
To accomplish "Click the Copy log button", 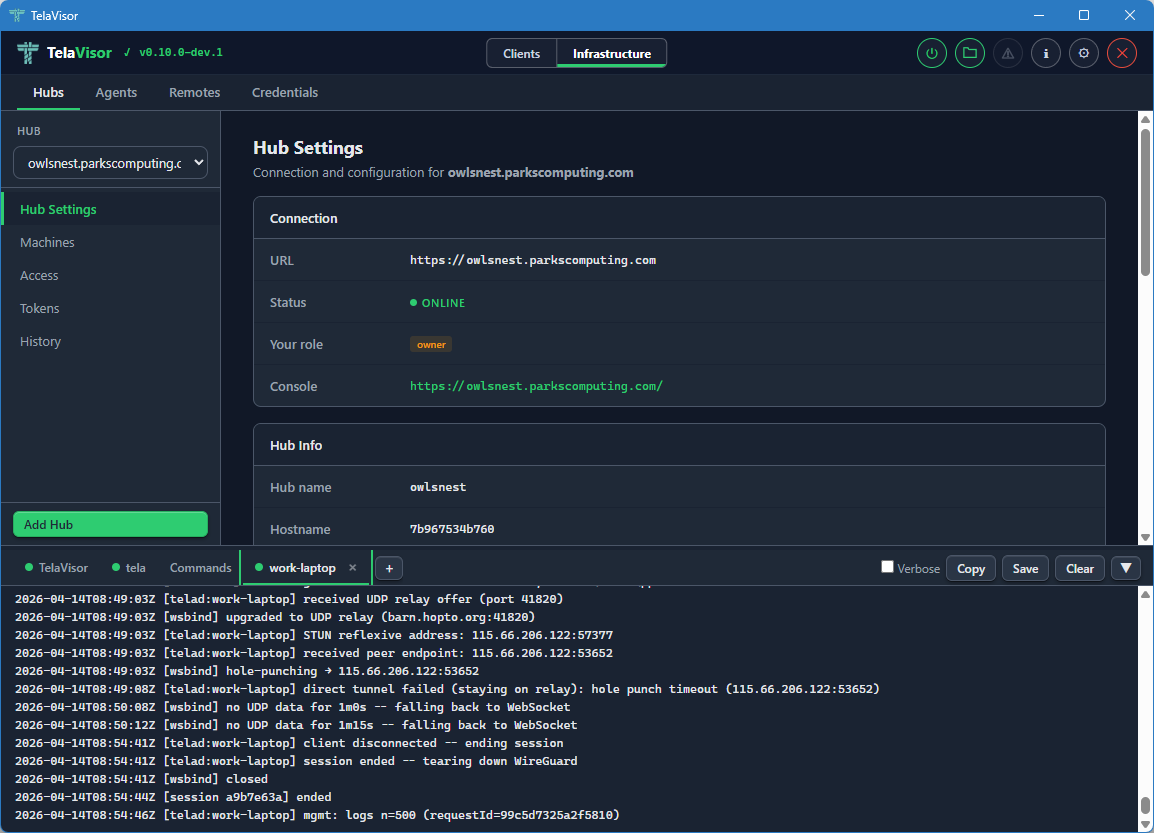I will click(x=971, y=568).
